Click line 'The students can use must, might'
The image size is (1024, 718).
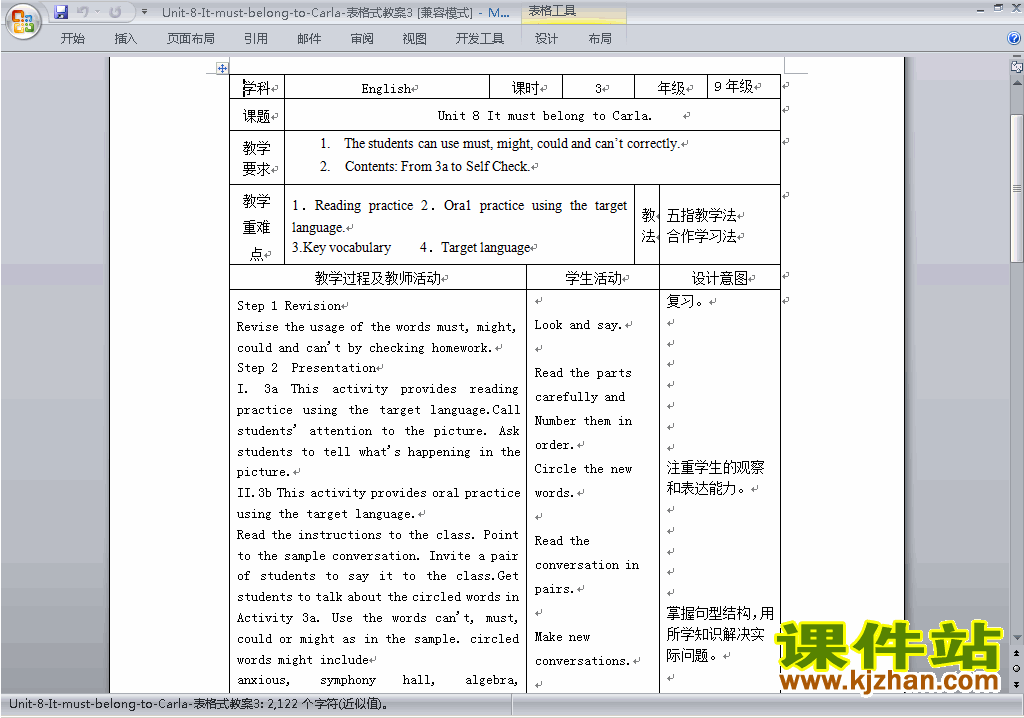pyautogui.click(x=511, y=144)
